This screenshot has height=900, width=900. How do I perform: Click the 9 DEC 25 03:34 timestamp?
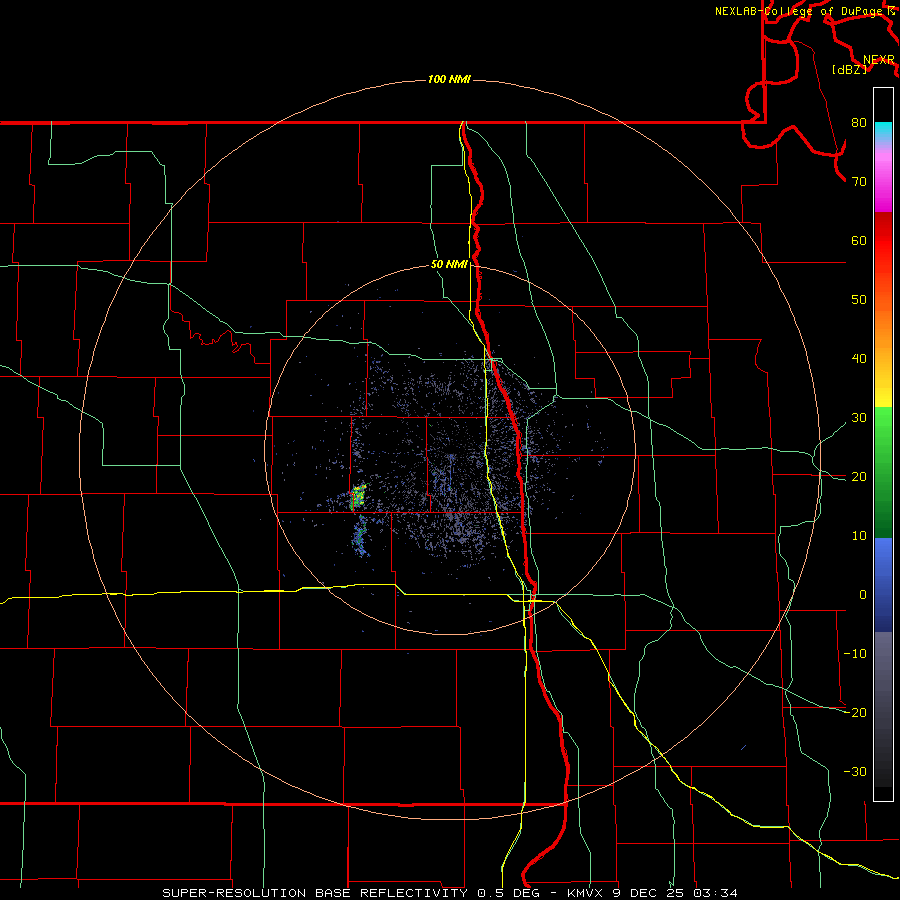(676, 893)
